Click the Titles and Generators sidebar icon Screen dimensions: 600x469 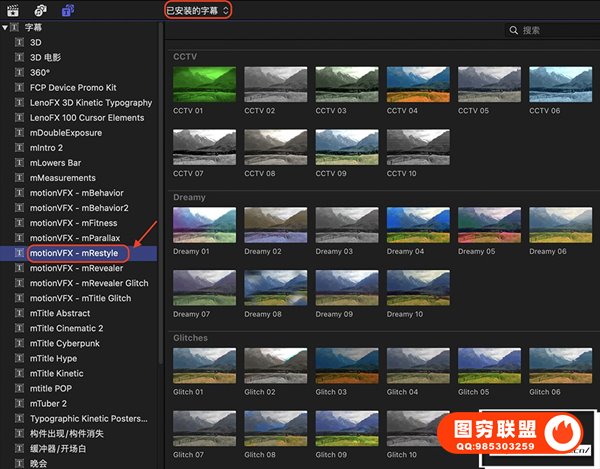67,10
